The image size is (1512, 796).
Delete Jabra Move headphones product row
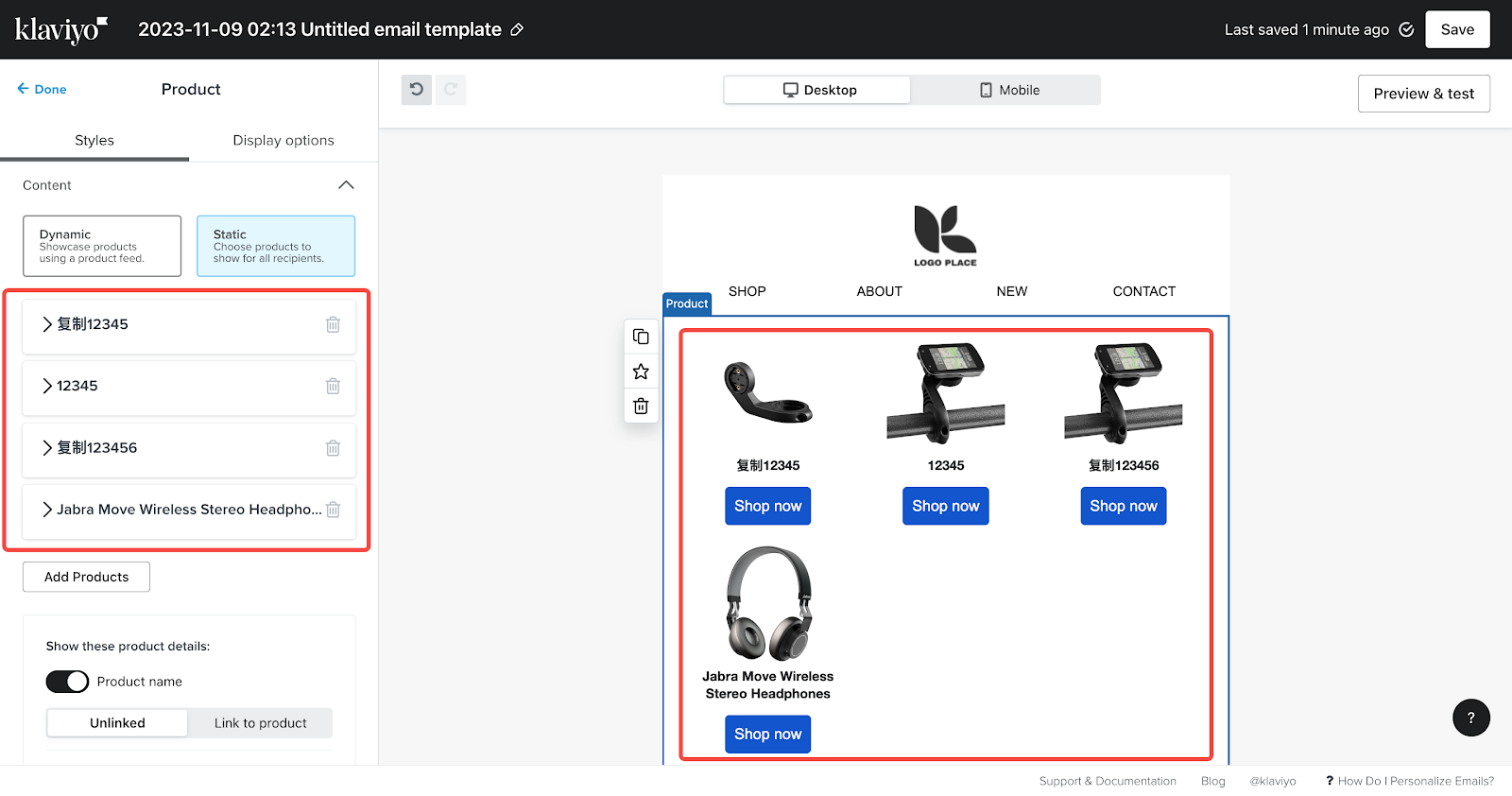[x=333, y=510]
